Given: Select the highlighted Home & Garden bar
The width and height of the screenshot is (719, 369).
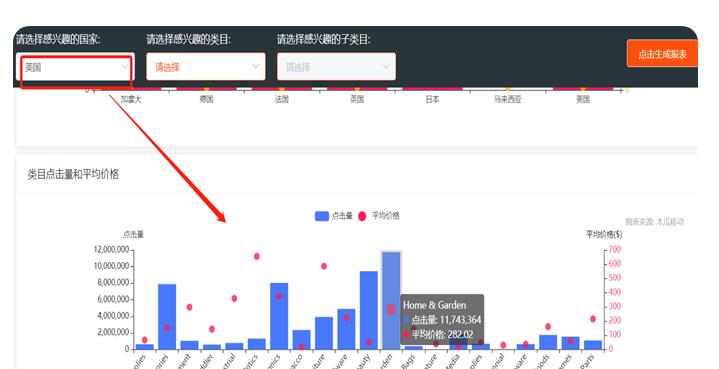Looking at the screenshot, I should 391,300.
